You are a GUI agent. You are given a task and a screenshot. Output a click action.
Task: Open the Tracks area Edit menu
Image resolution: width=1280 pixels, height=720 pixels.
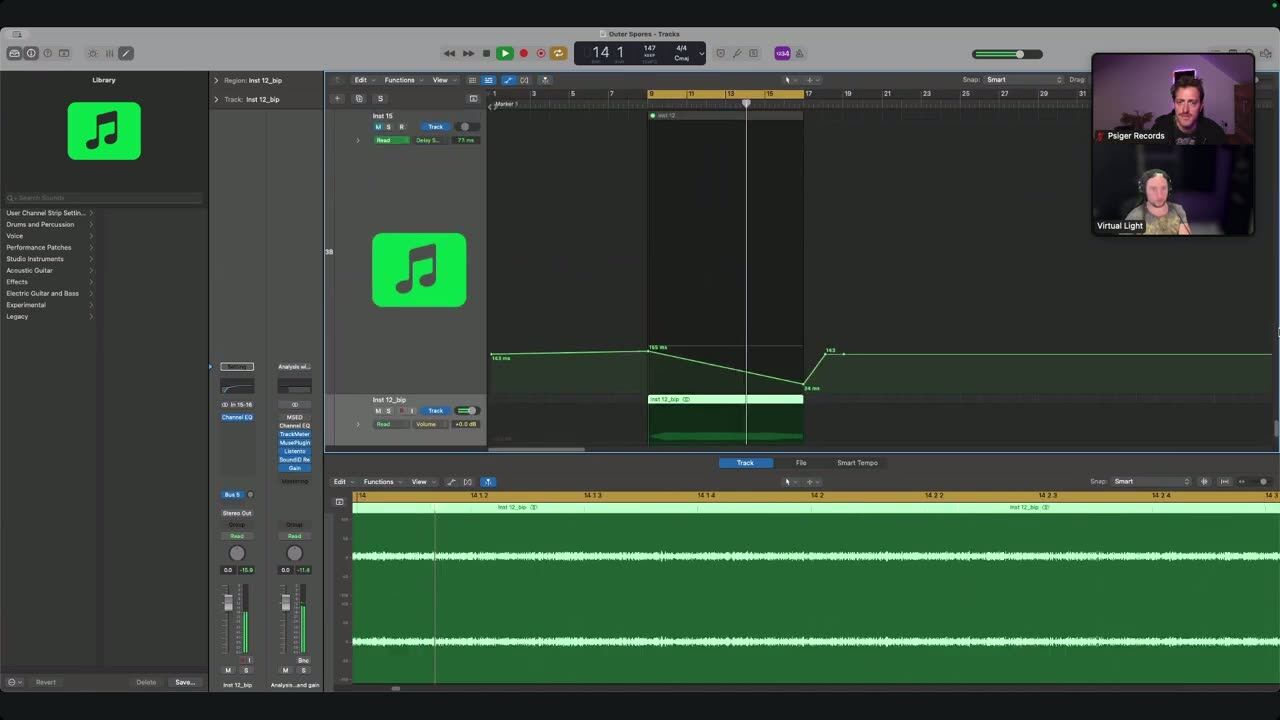(362, 80)
